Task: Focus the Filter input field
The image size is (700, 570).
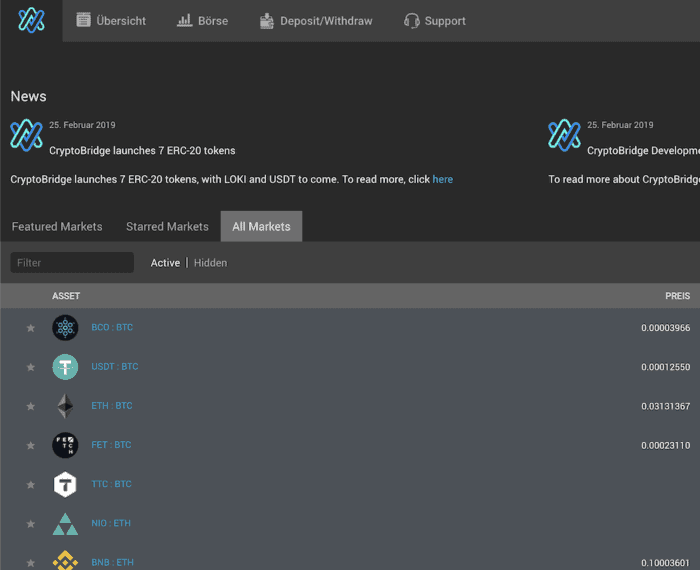Action: click(x=72, y=262)
